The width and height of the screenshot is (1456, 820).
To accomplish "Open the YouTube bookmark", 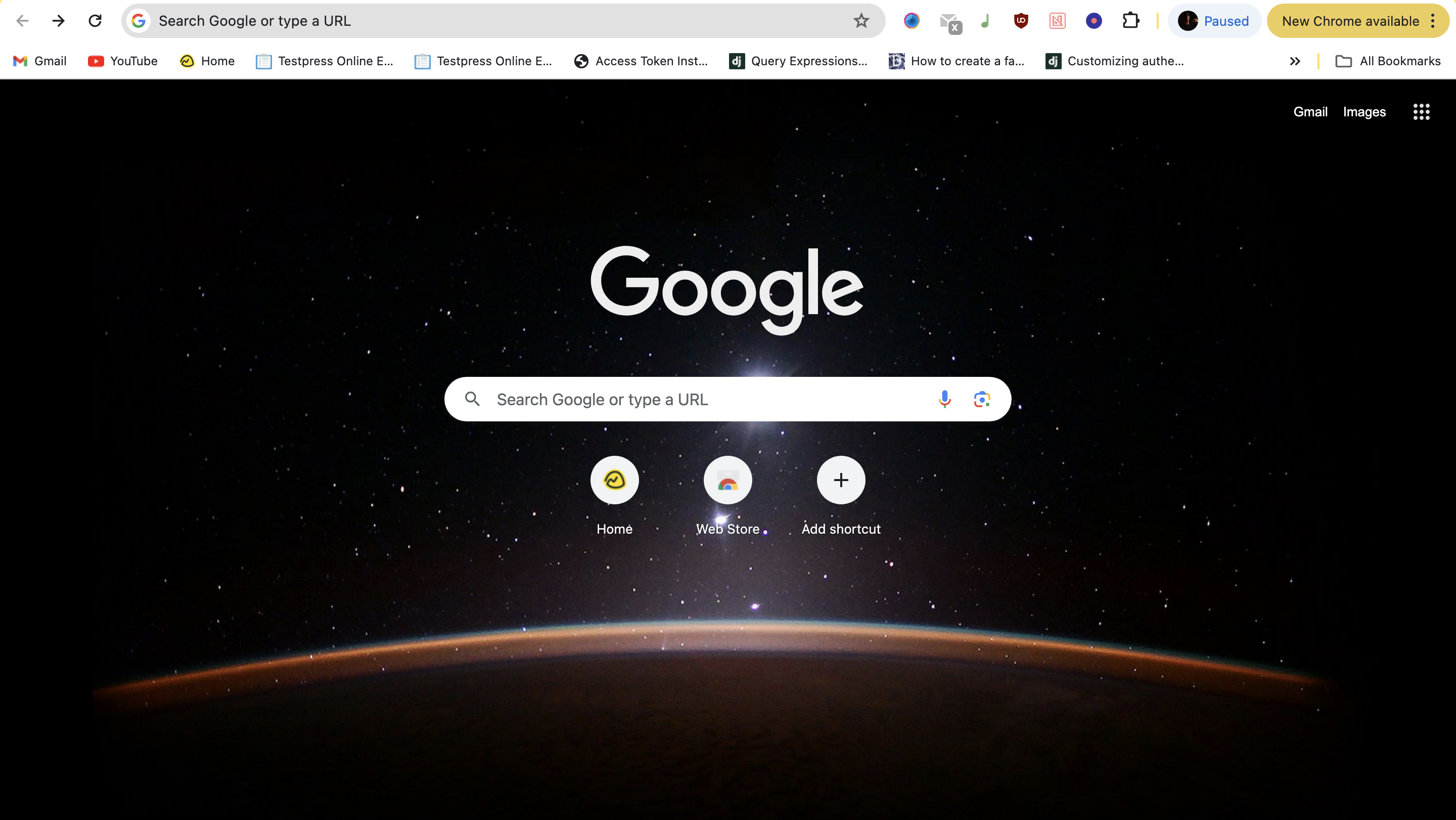I will [123, 61].
